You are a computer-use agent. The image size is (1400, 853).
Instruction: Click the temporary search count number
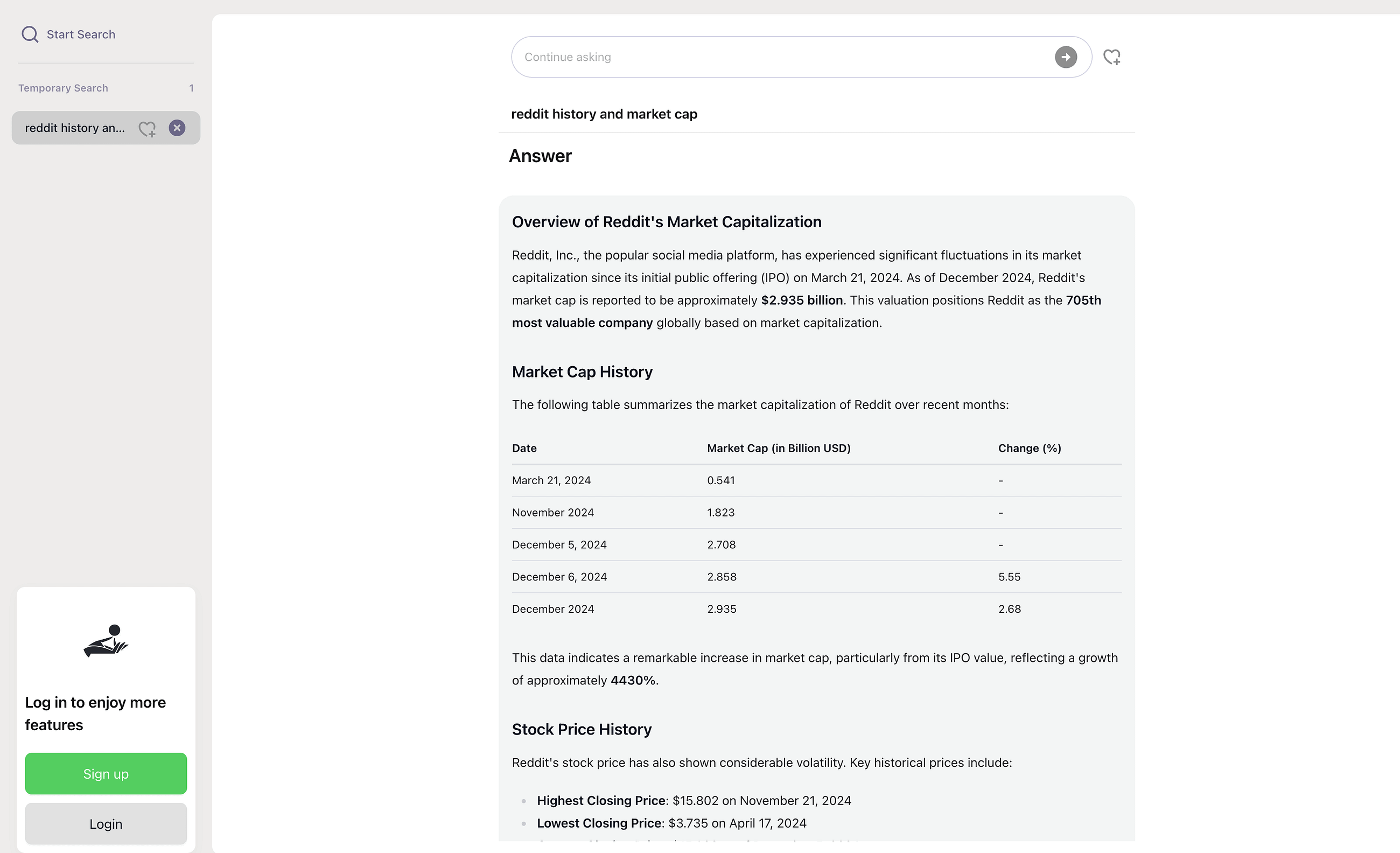[192, 88]
